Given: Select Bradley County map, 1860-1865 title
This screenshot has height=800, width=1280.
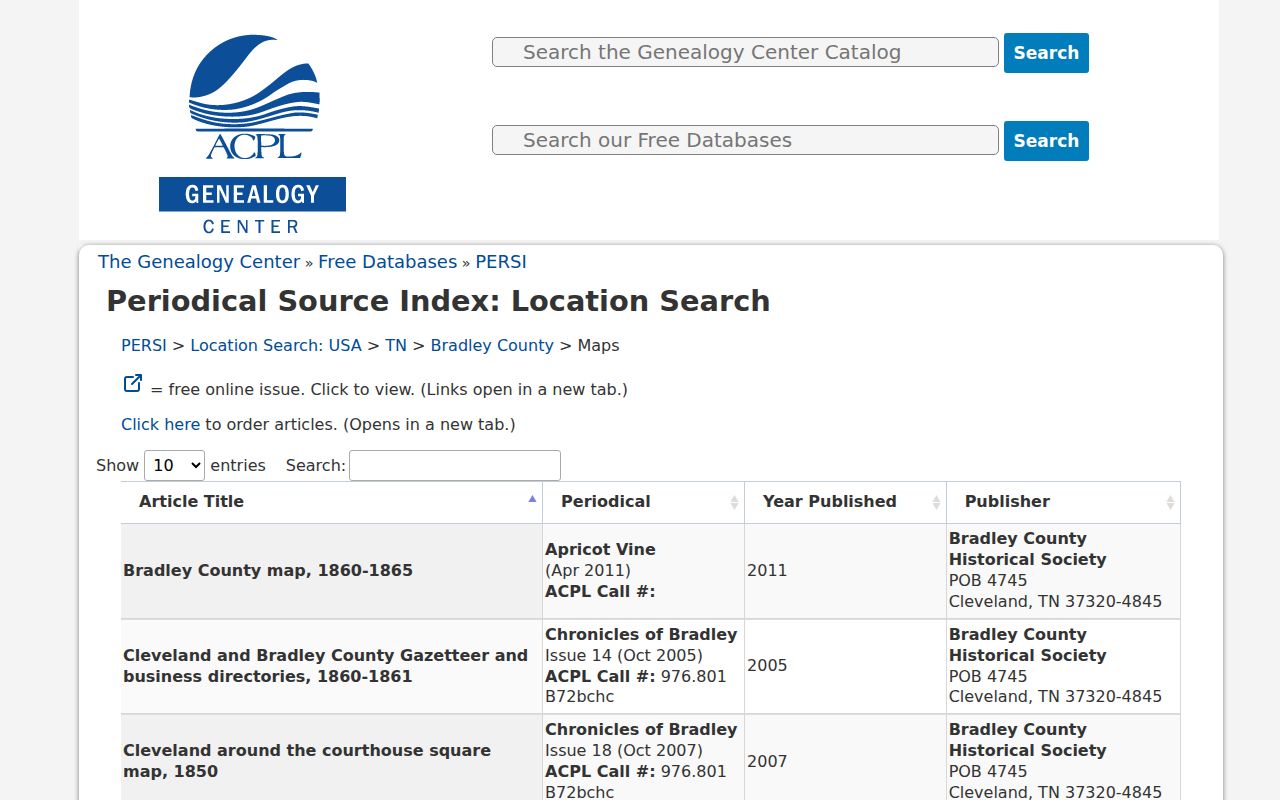Looking at the screenshot, I should pyautogui.click(x=268, y=571).
